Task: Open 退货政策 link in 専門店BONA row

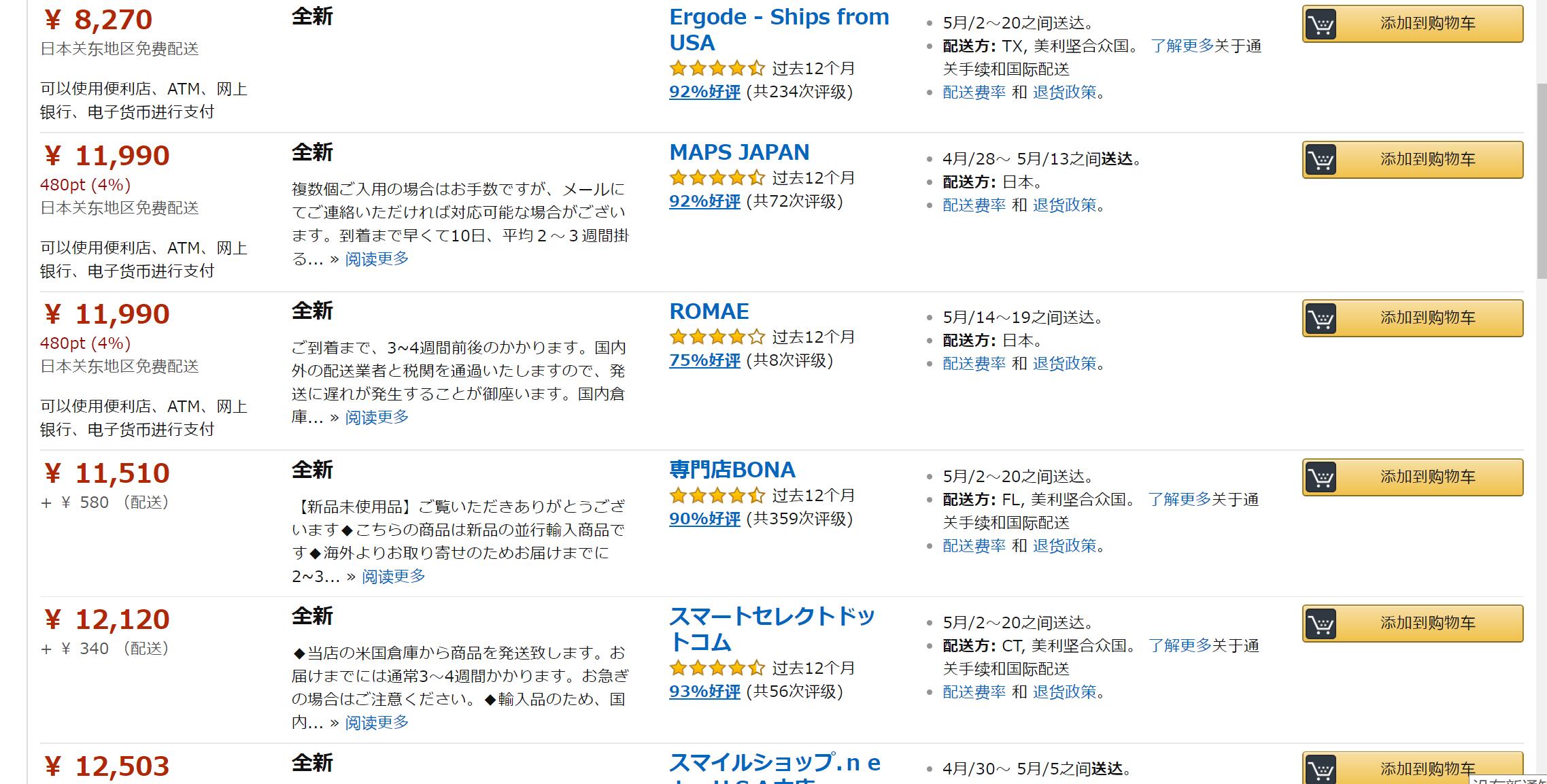Action: (x=1064, y=546)
